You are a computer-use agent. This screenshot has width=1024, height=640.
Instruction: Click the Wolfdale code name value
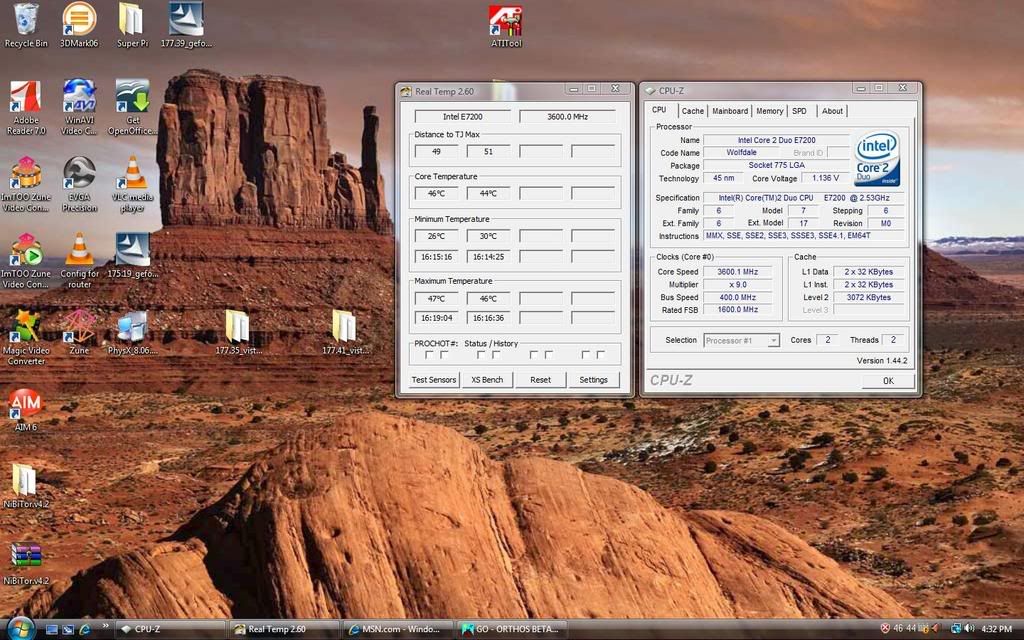(x=741, y=152)
